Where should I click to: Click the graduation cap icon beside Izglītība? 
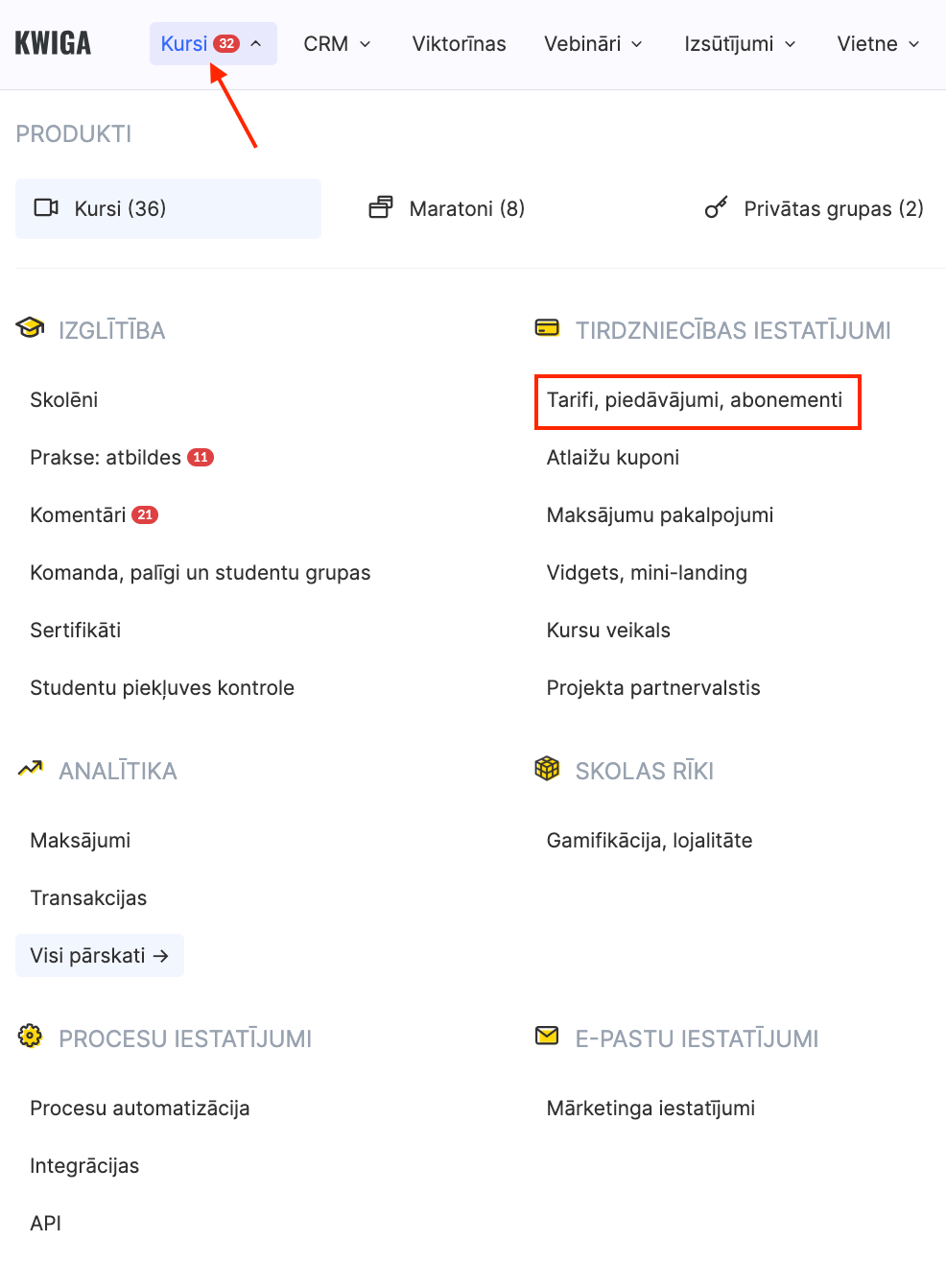coord(30,328)
